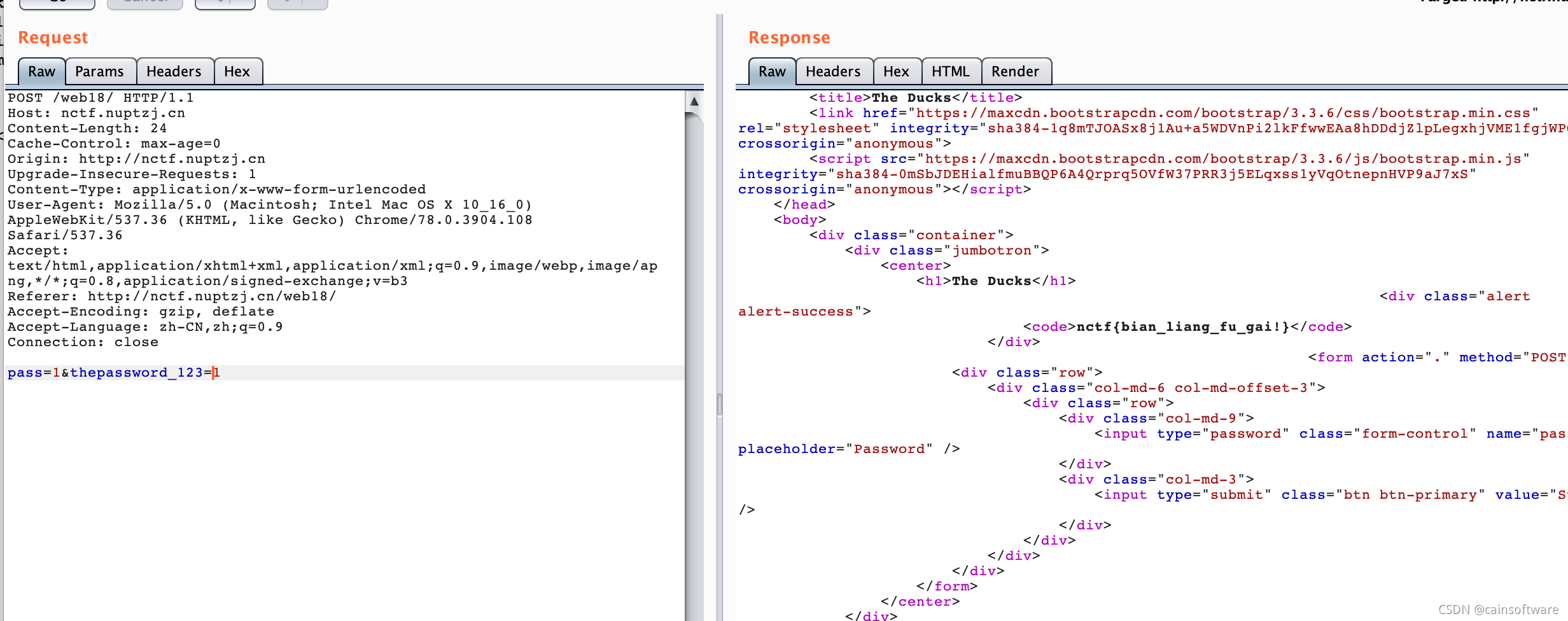The height and width of the screenshot is (621, 1568).
Task: Click the request body line pass=1&thepassword_123=1
Action: coord(113,373)
